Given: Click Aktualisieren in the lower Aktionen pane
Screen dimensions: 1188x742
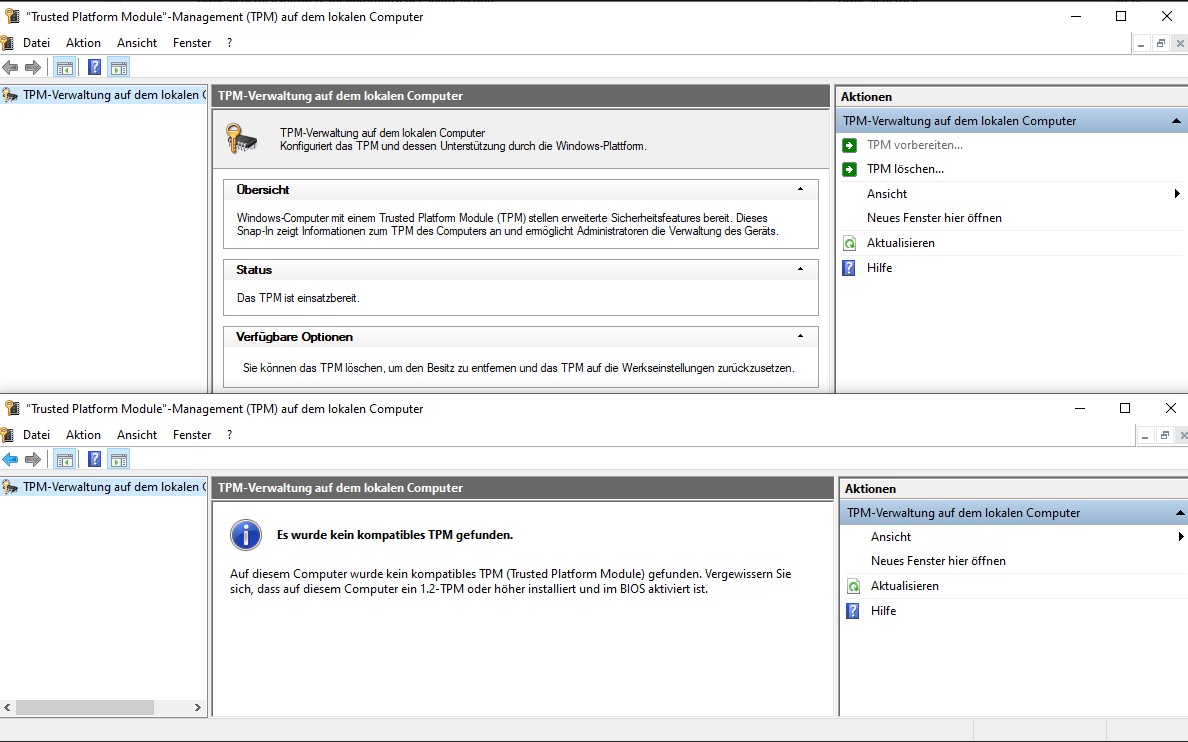Looking at the screenshot, I should (904, 586).
